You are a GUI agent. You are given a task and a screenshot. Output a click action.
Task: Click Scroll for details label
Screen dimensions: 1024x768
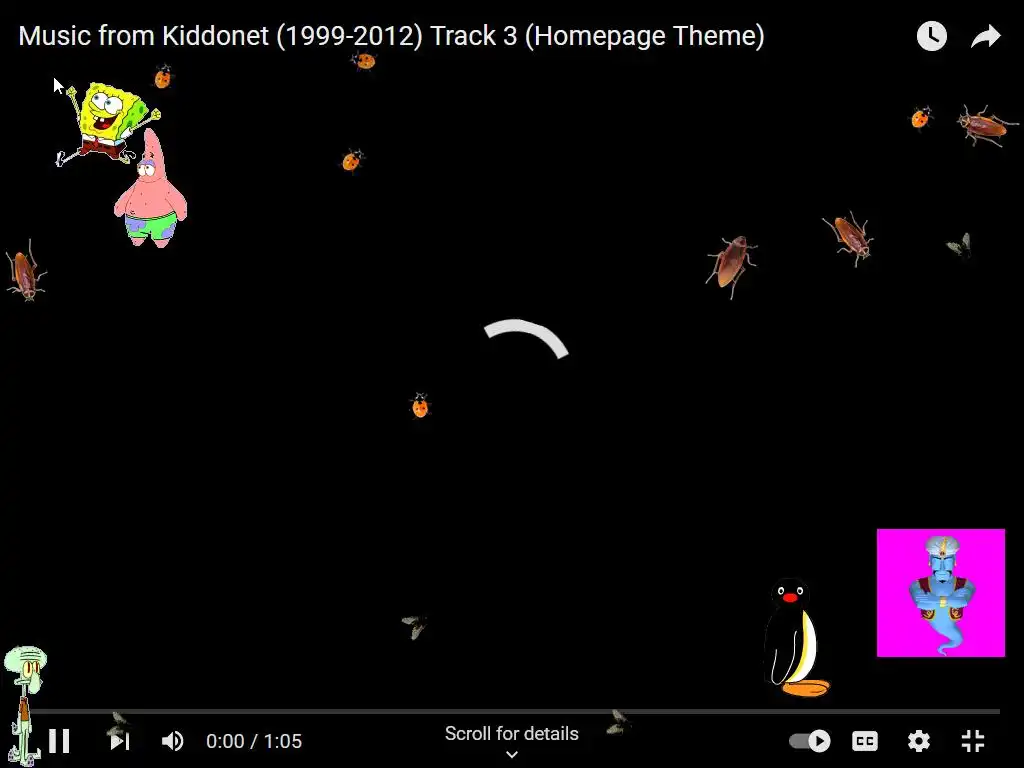pyautogui.click(x=512, y=733)
